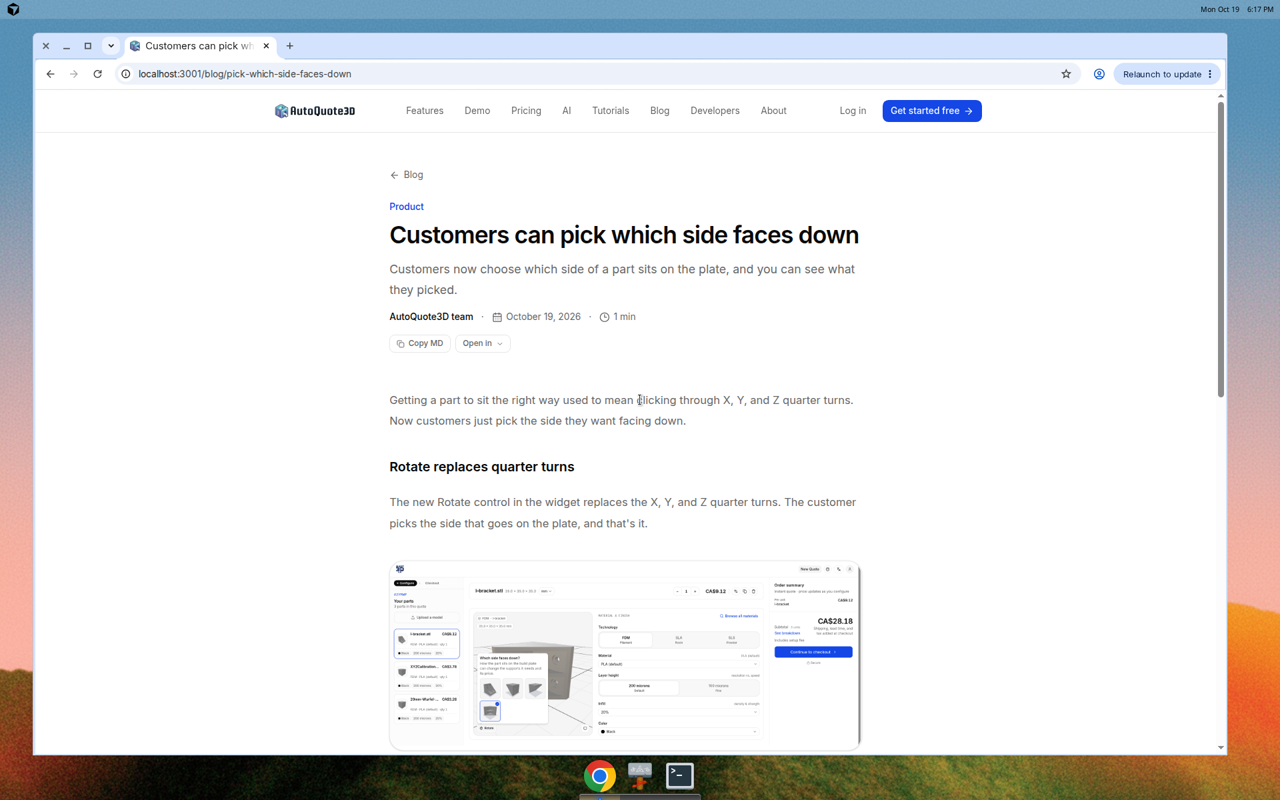This screenshot has width=1280, height=800.
Task: Click the AutoQuote3D team author text
Action: coord(431,317)
